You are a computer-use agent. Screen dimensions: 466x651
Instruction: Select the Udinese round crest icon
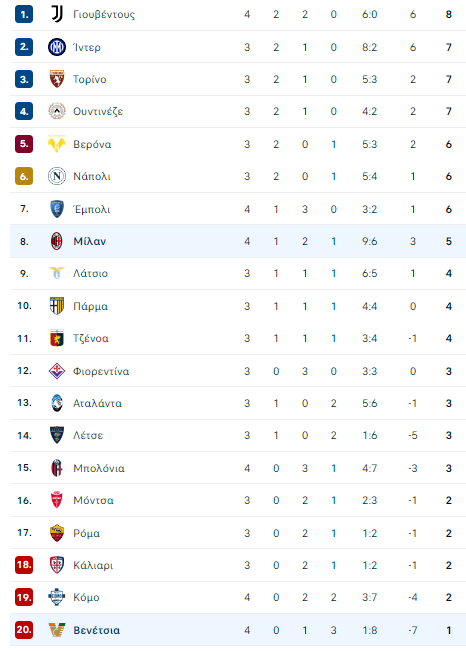[57, 111]
